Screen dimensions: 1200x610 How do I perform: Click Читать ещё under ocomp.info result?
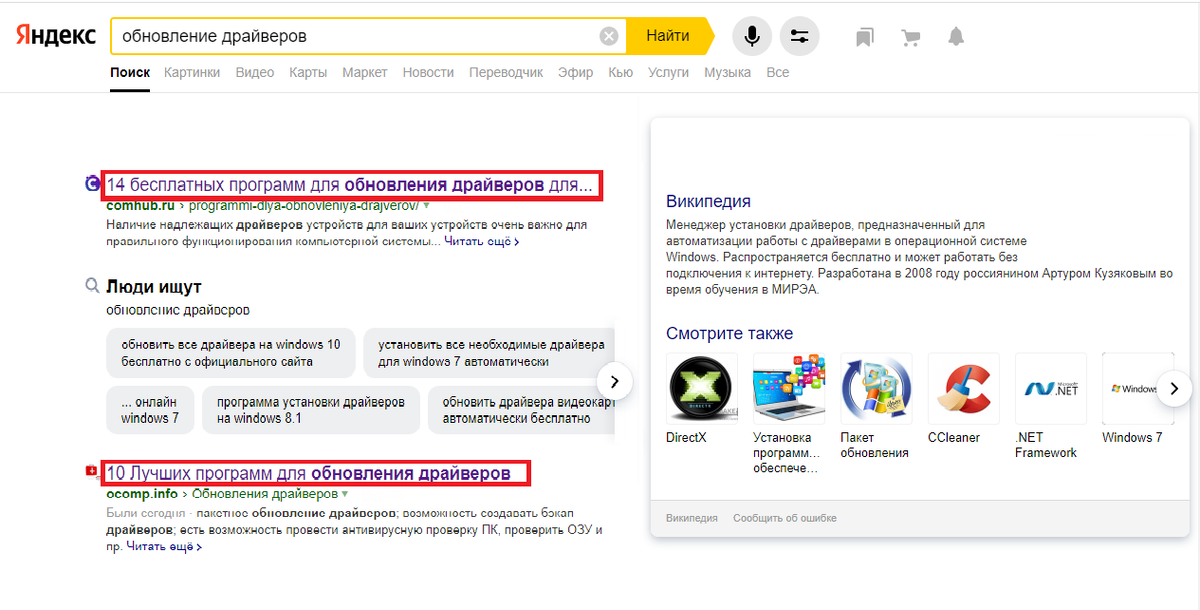point(164,547)
